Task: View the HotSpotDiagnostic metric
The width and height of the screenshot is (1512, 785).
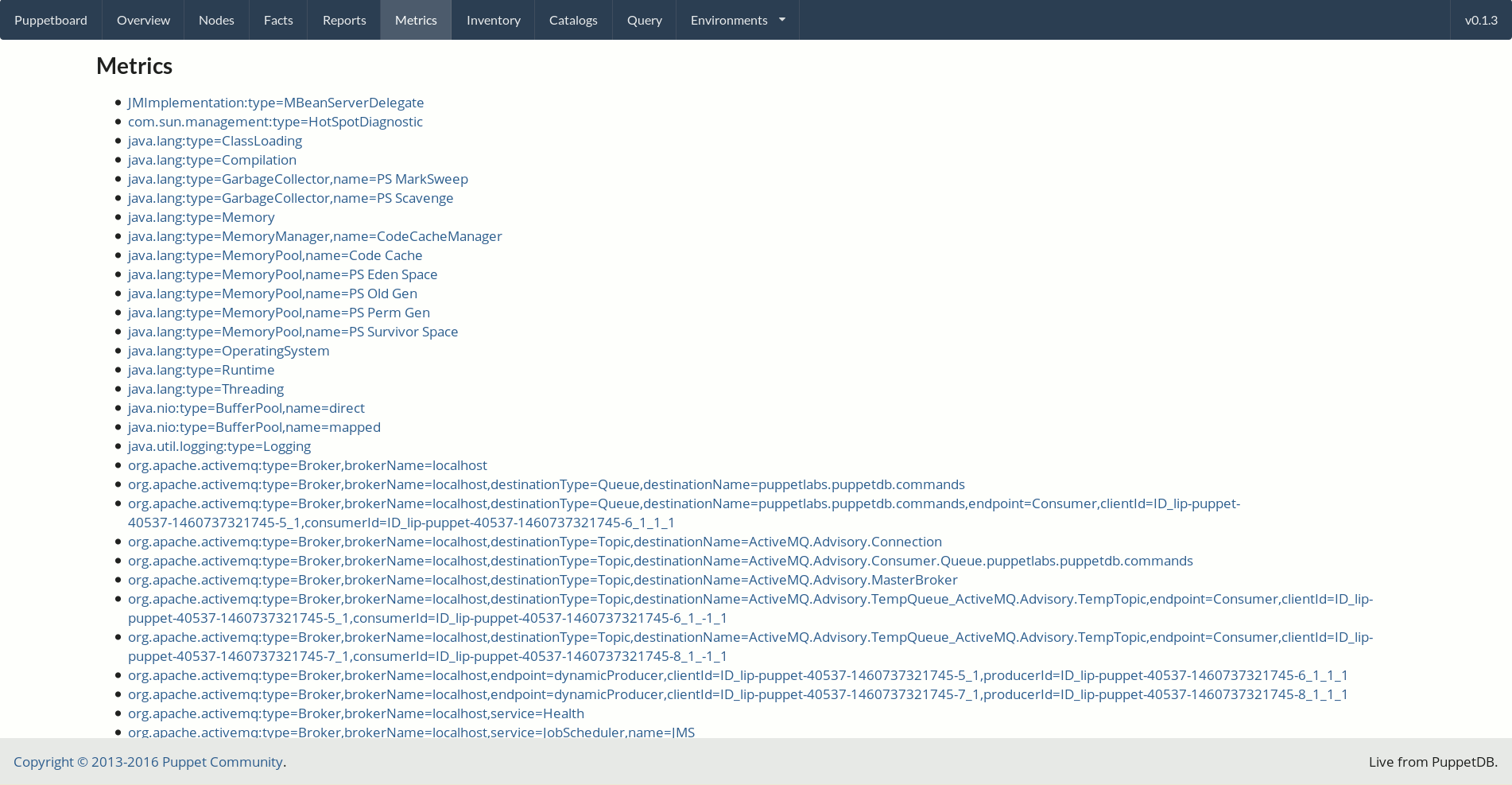Action: tap(275, 122)
